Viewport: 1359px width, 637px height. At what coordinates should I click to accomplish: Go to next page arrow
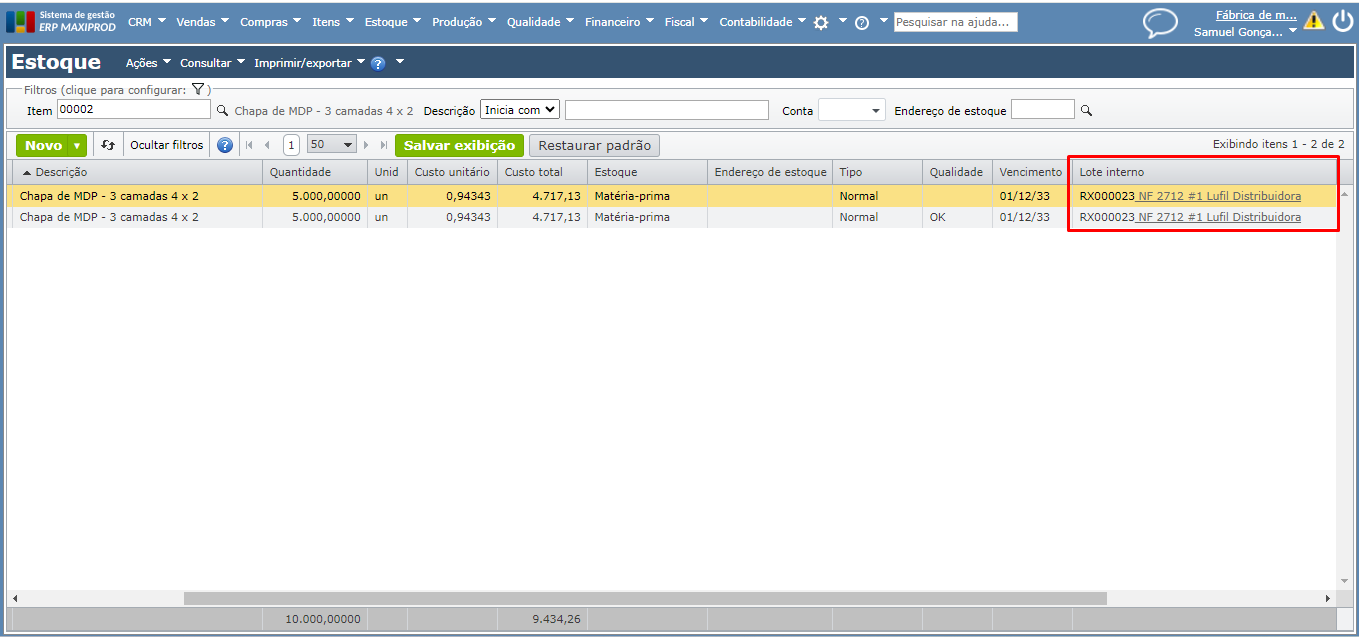[x=367, y=145]
